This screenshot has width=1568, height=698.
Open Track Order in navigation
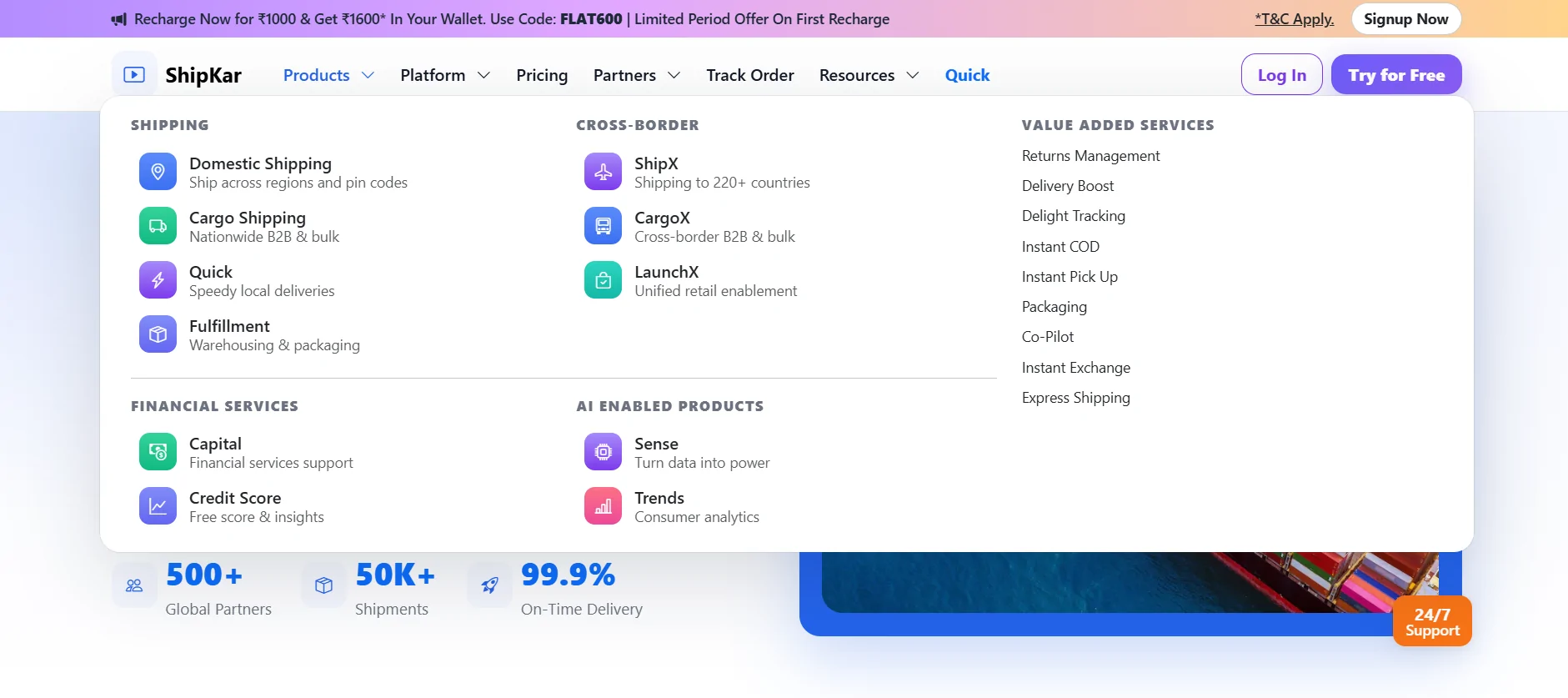(x=750, y=75)
